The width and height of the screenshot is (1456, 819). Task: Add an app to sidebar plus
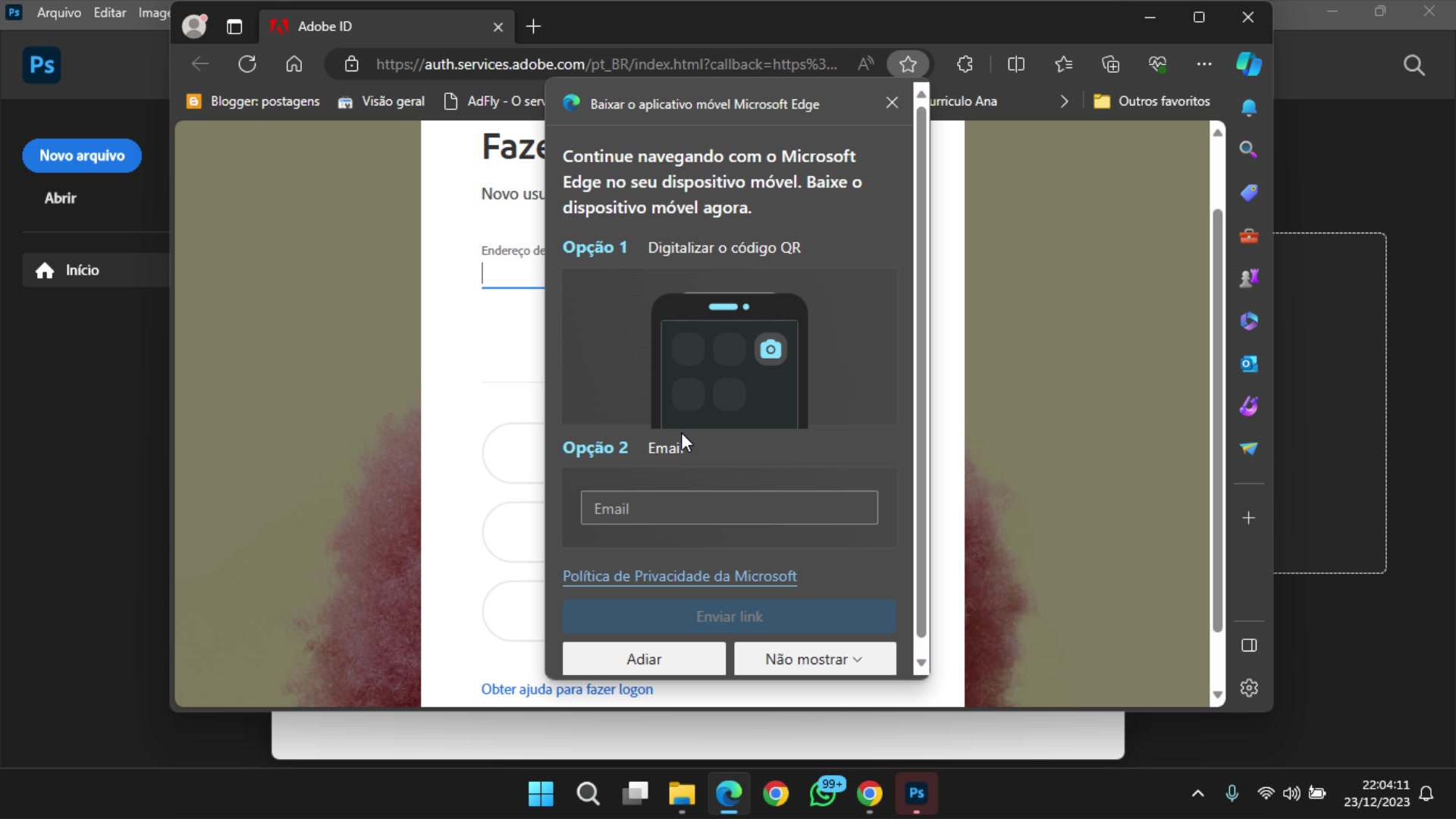pyautogui.click(x=1249, y=518)
